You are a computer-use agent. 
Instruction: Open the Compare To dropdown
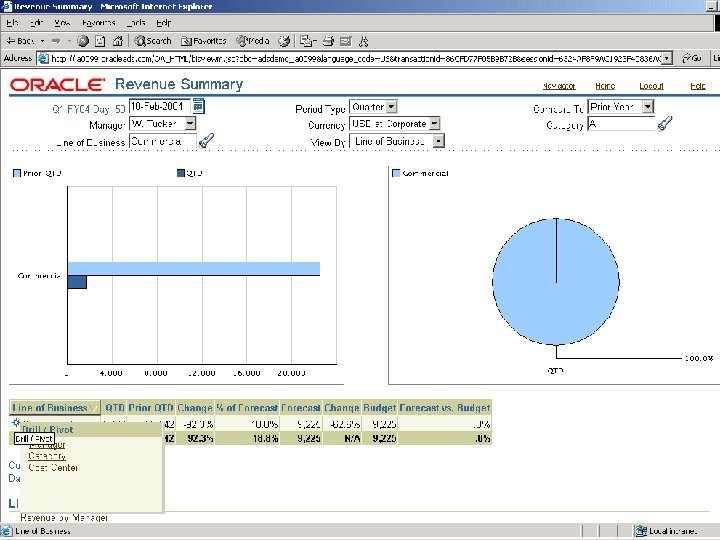tap(620, 107)
